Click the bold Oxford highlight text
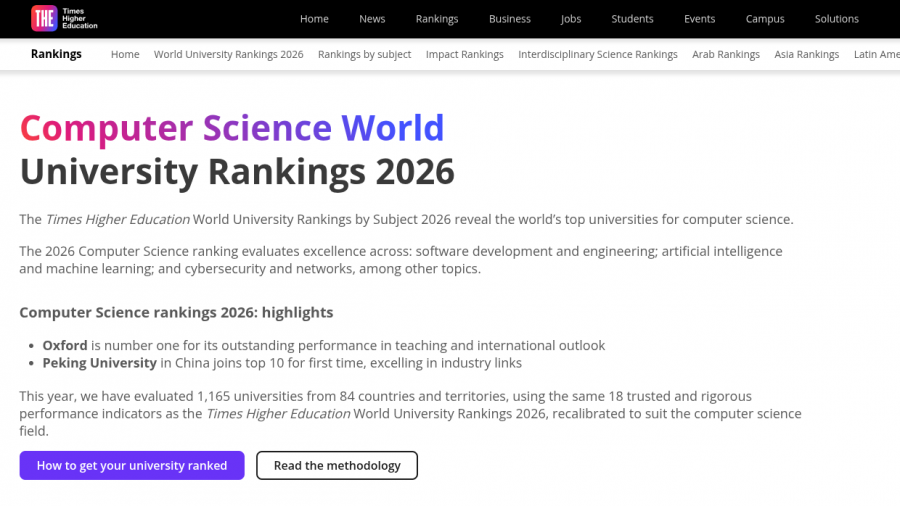The width and height of the screenshot is (900, 506). click(x=65, y=345)
